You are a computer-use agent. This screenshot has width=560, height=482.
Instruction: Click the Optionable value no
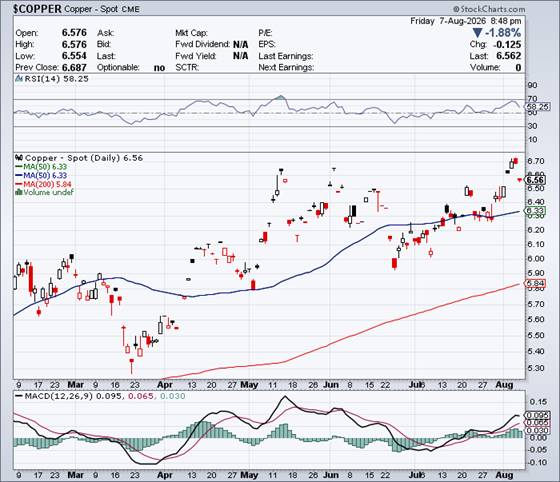click(x=159, y=67)
